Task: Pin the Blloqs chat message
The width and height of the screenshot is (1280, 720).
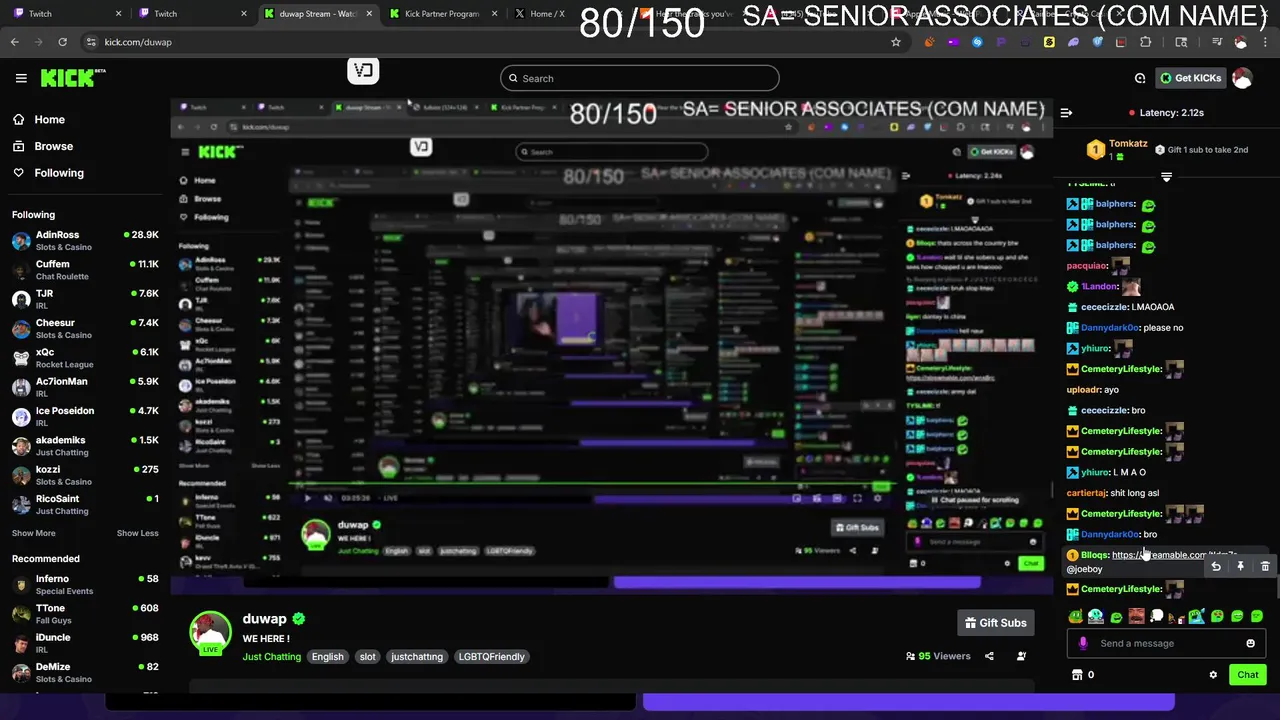Action: coord(1240,566)
